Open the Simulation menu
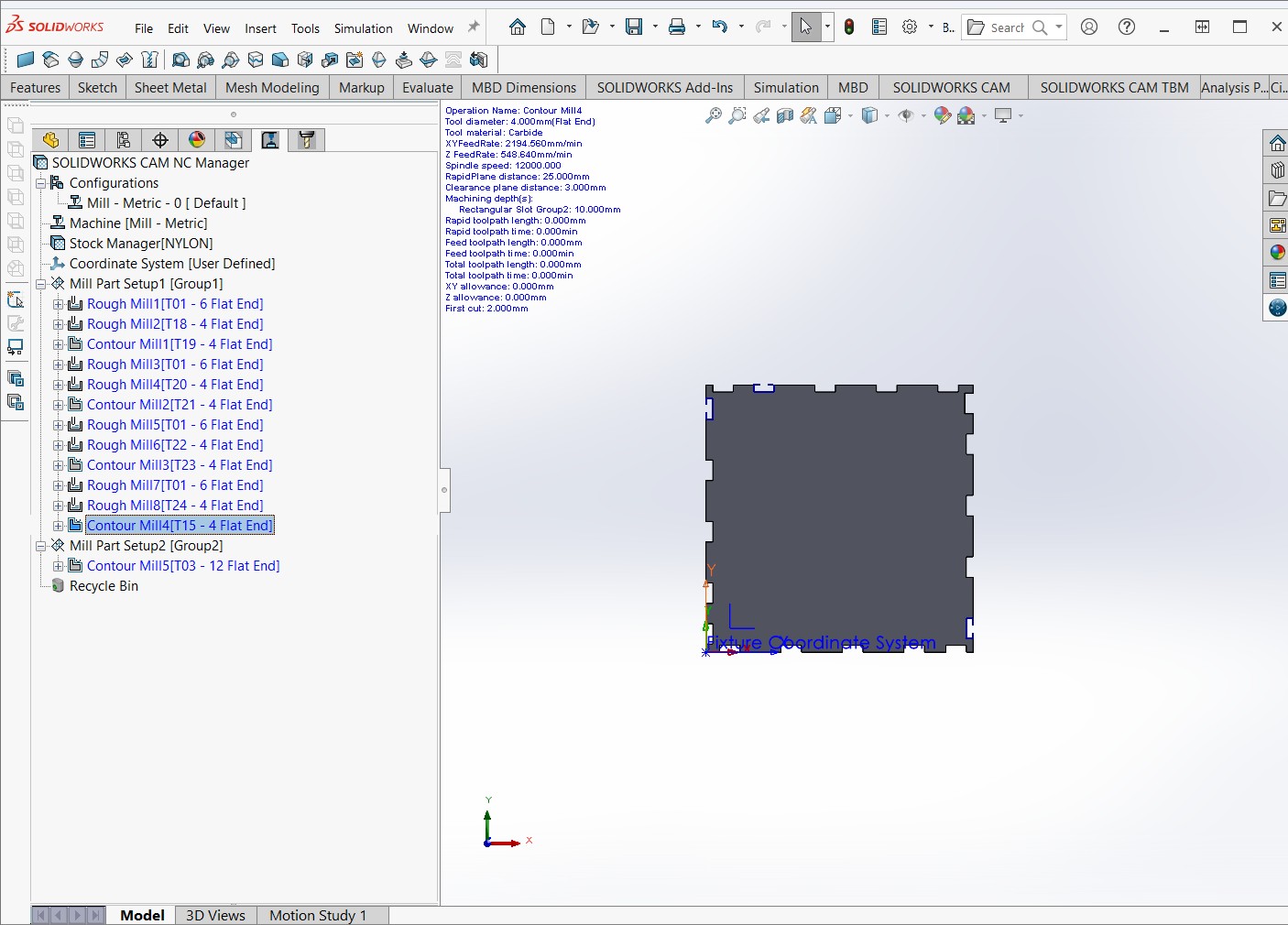Screen dimensions: 1288x925 (363, 28)
